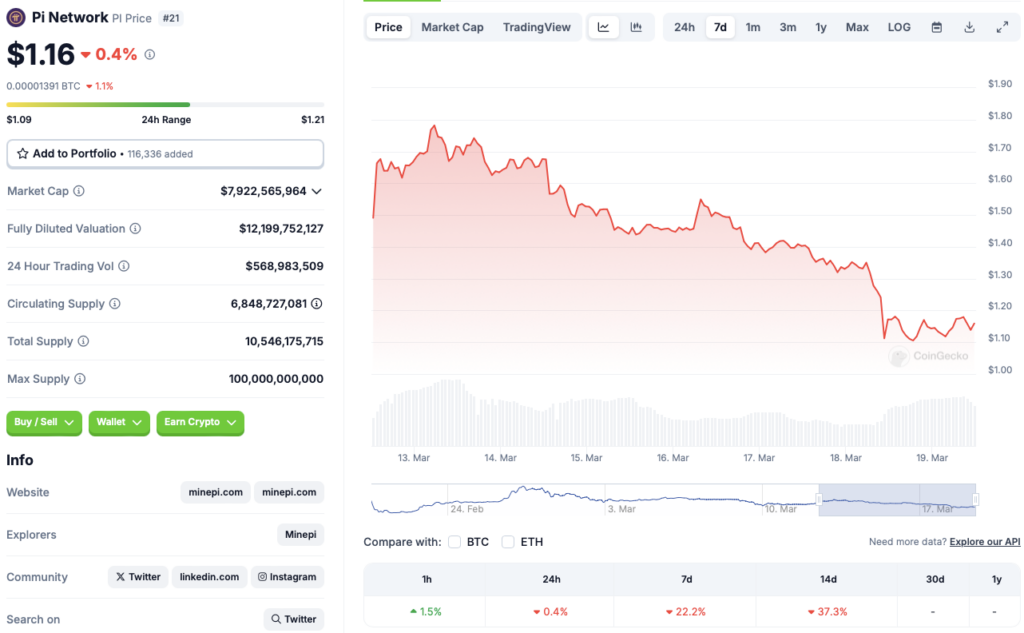The width and height of the screenshot is (1024, 633).
Task: Open the Earn Crypto dropdown
Action: [x=200, y=423]
